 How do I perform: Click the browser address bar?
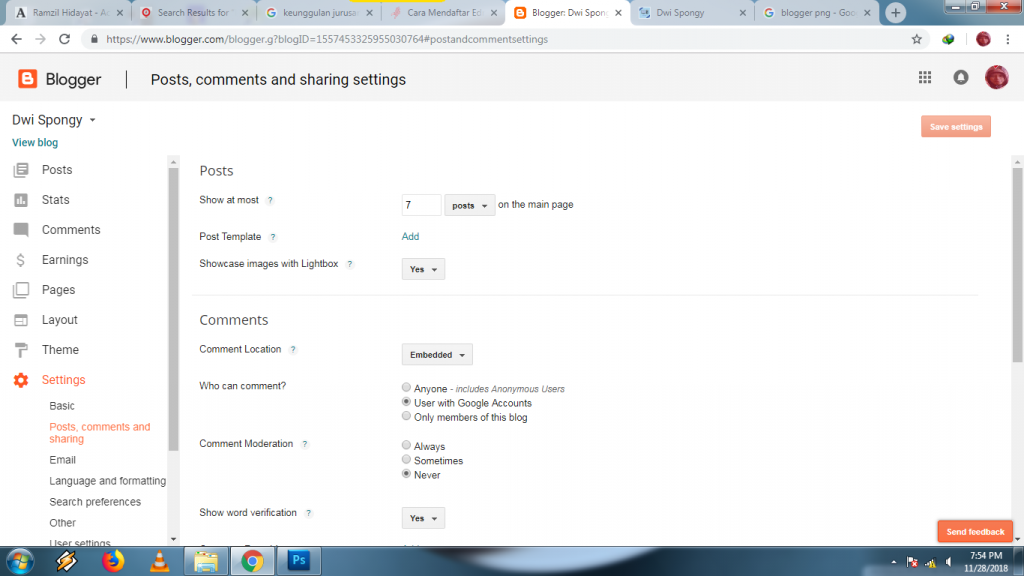[503, 39]
